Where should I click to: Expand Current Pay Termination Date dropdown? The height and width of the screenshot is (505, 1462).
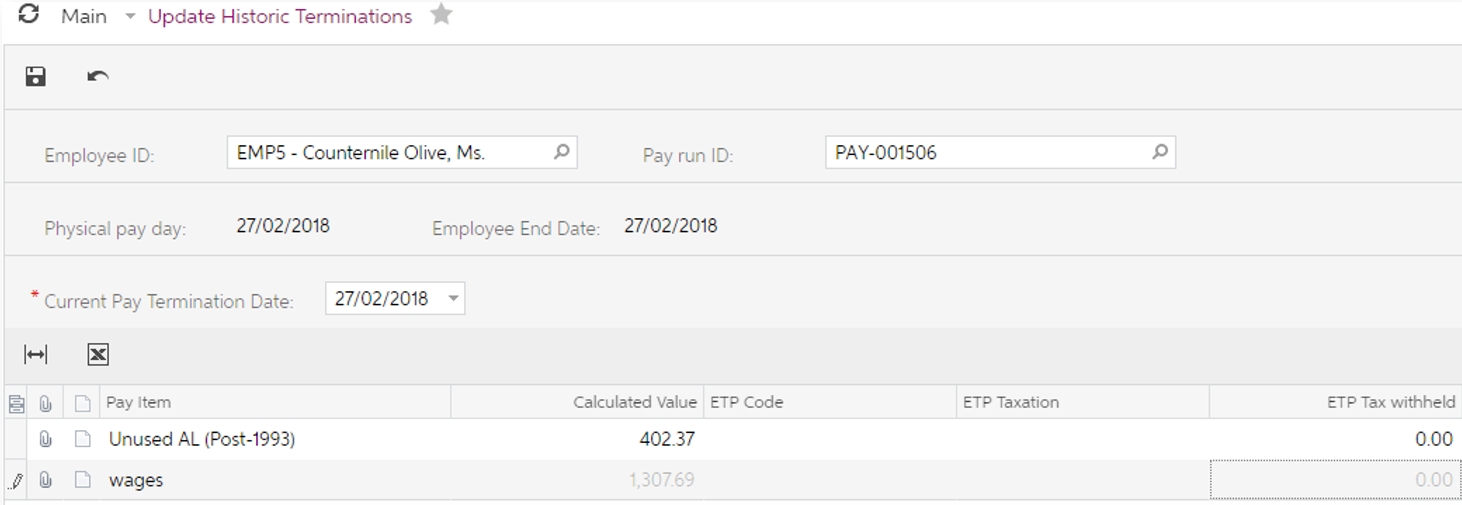click(453, 299)
